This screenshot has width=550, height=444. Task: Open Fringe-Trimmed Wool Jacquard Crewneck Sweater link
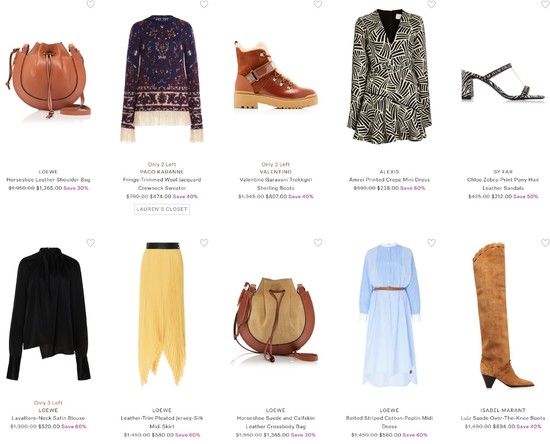point(162,184)
